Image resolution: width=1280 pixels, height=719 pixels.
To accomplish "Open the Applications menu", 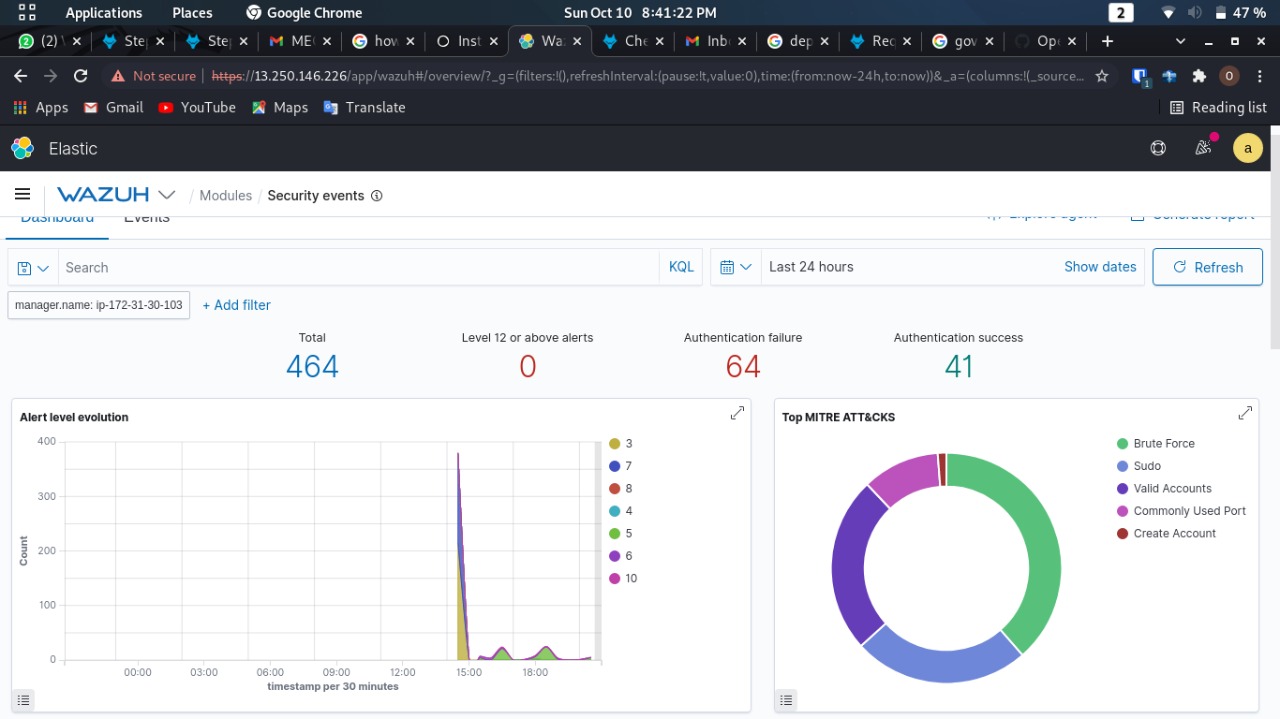I will pos(104,13).
